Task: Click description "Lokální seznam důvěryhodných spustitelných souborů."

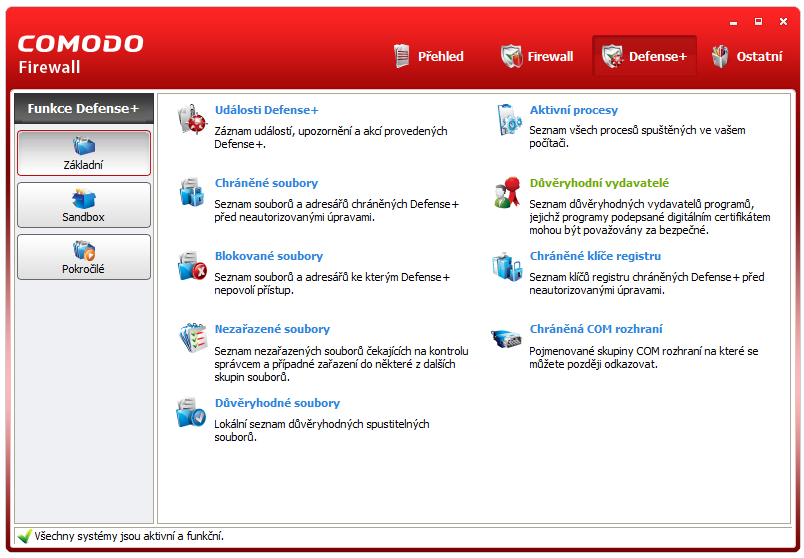Action: pyautogui.click(x=322, y=431)
